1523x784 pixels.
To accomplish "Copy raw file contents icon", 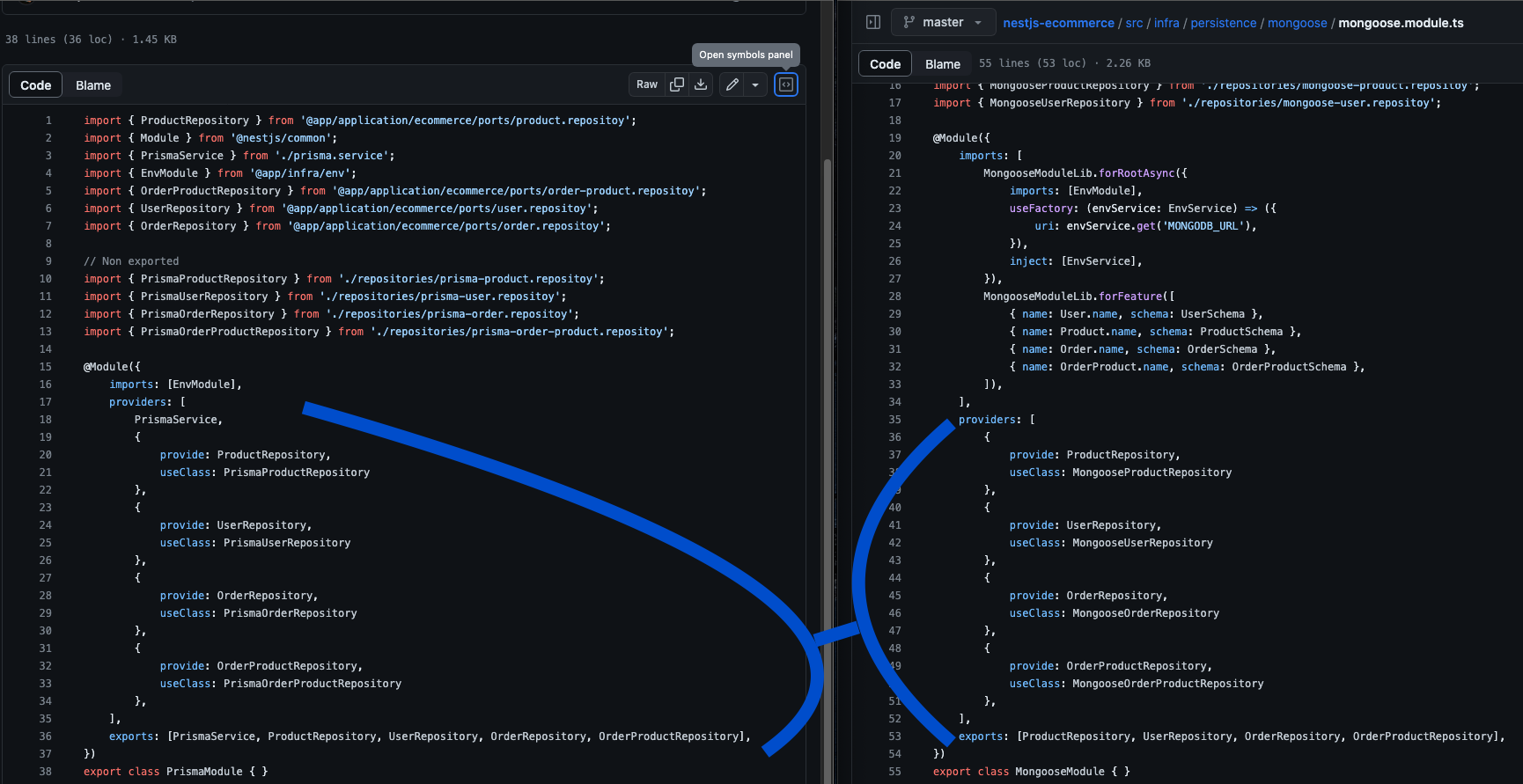I will pyautogui.click(x=677, y=84).
